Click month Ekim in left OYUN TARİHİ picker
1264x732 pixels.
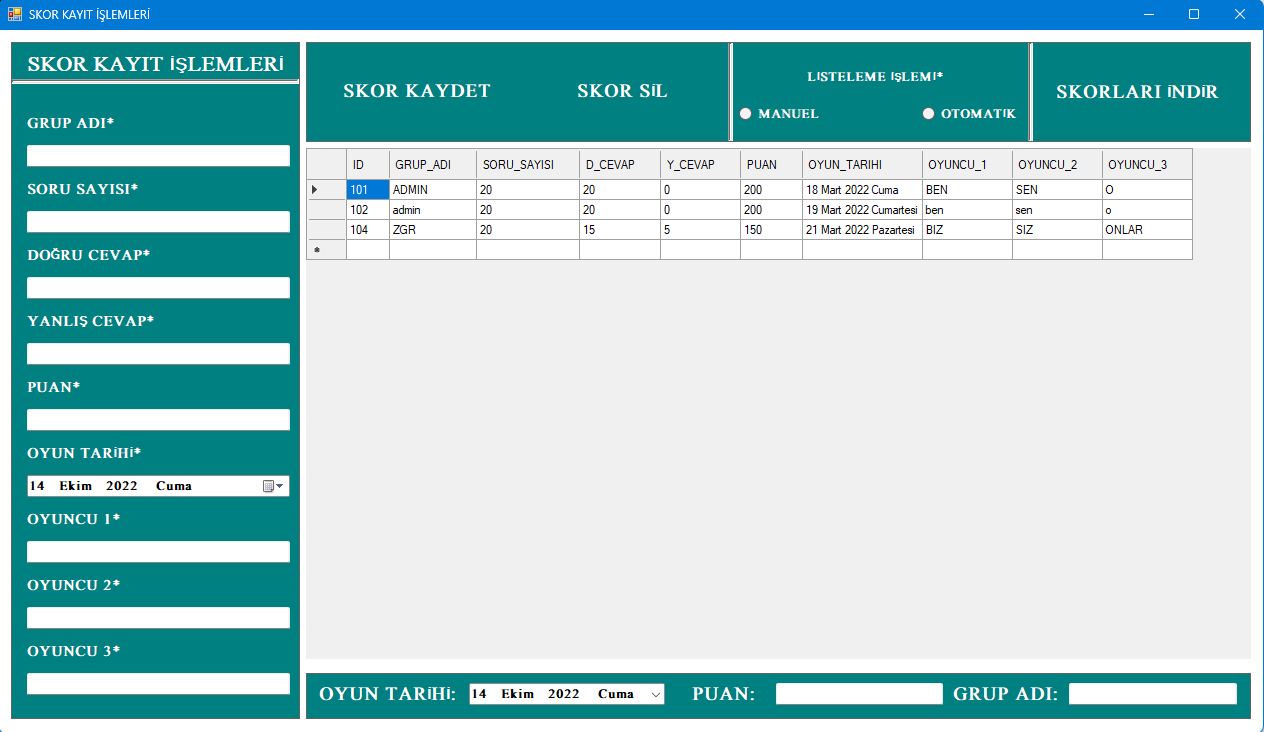coord(75,486)
